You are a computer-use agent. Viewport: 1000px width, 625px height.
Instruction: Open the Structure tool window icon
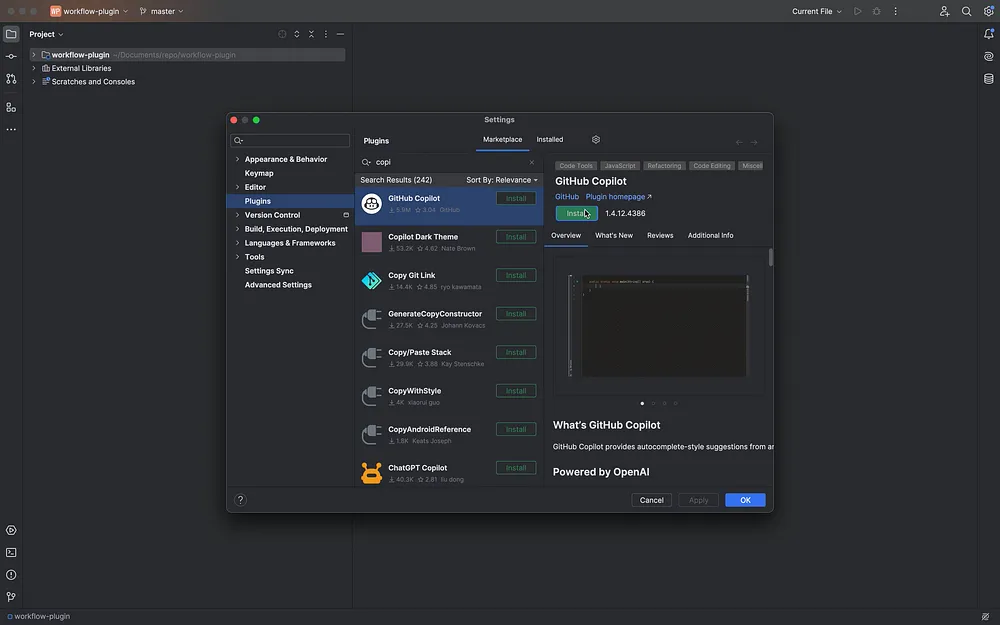11,107
